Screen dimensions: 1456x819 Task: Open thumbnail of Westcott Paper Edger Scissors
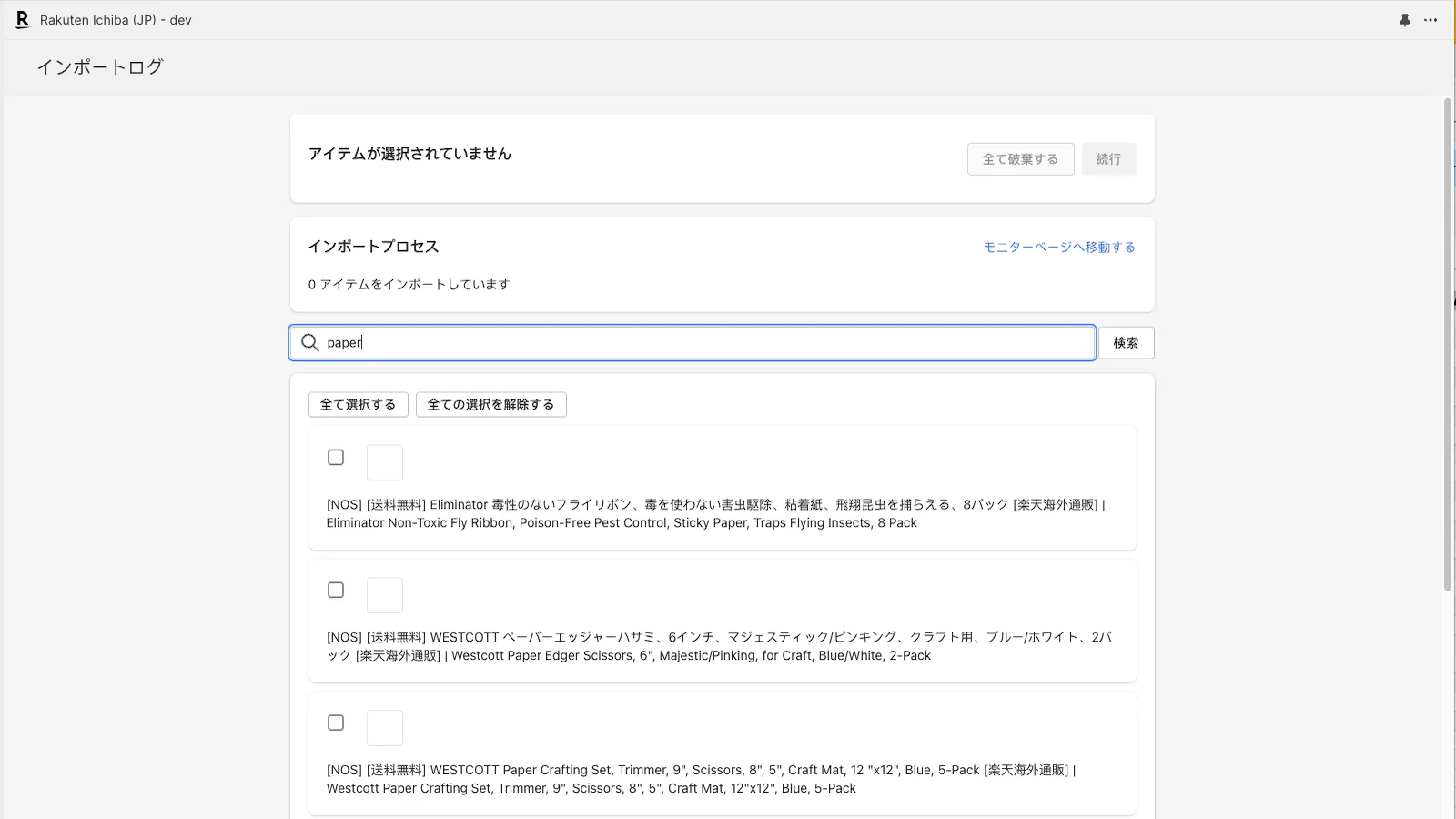coord(385,595)
